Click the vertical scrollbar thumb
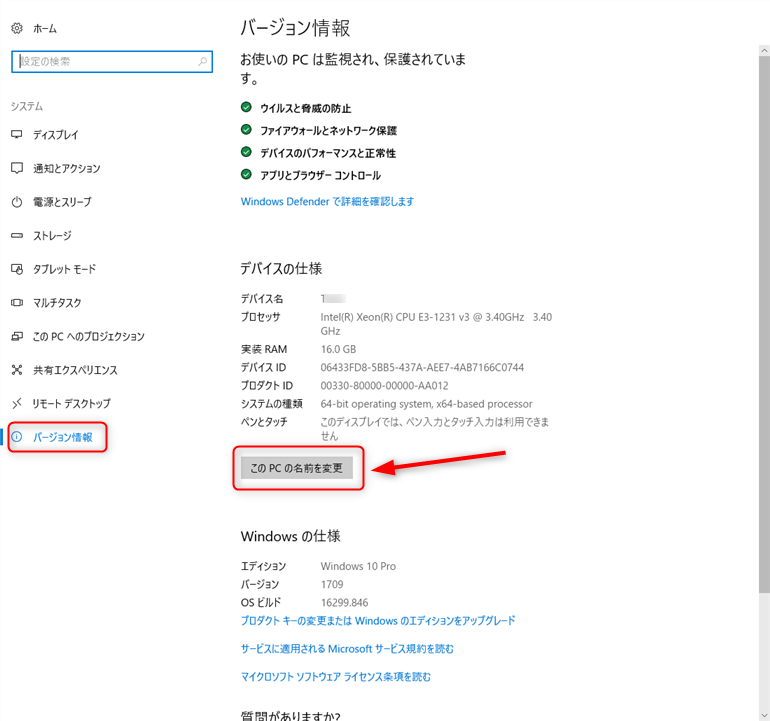Screen dimensions: 770x721 coord(764,324)
